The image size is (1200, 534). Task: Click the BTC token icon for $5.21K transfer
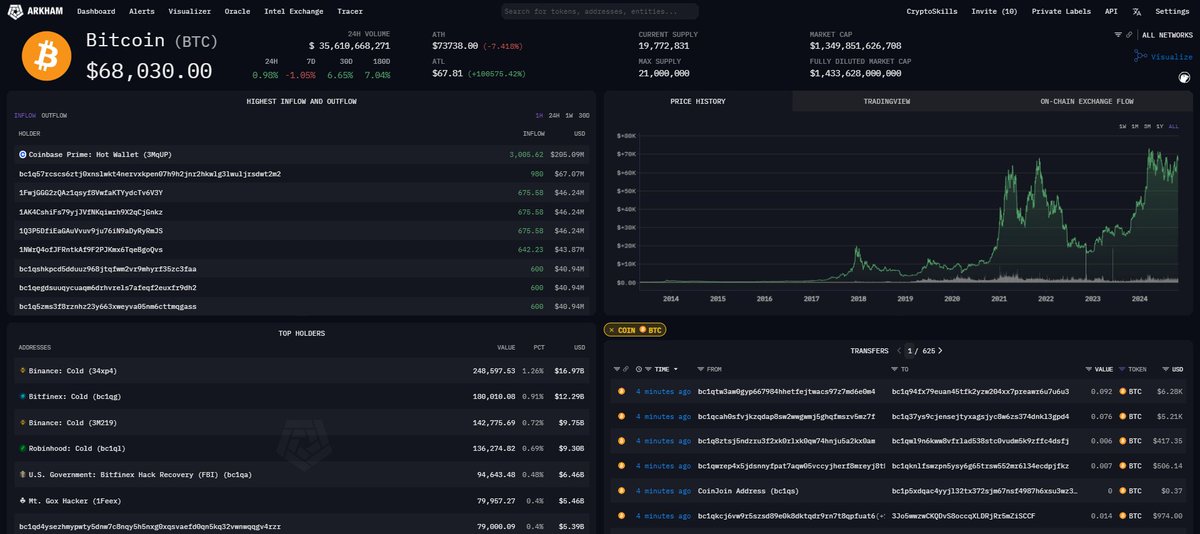(x=1122, y=416)
